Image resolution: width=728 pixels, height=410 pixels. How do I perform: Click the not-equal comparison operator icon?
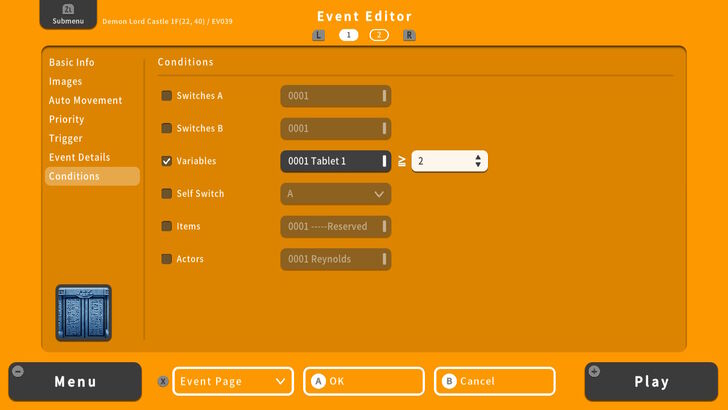point(402,161)
